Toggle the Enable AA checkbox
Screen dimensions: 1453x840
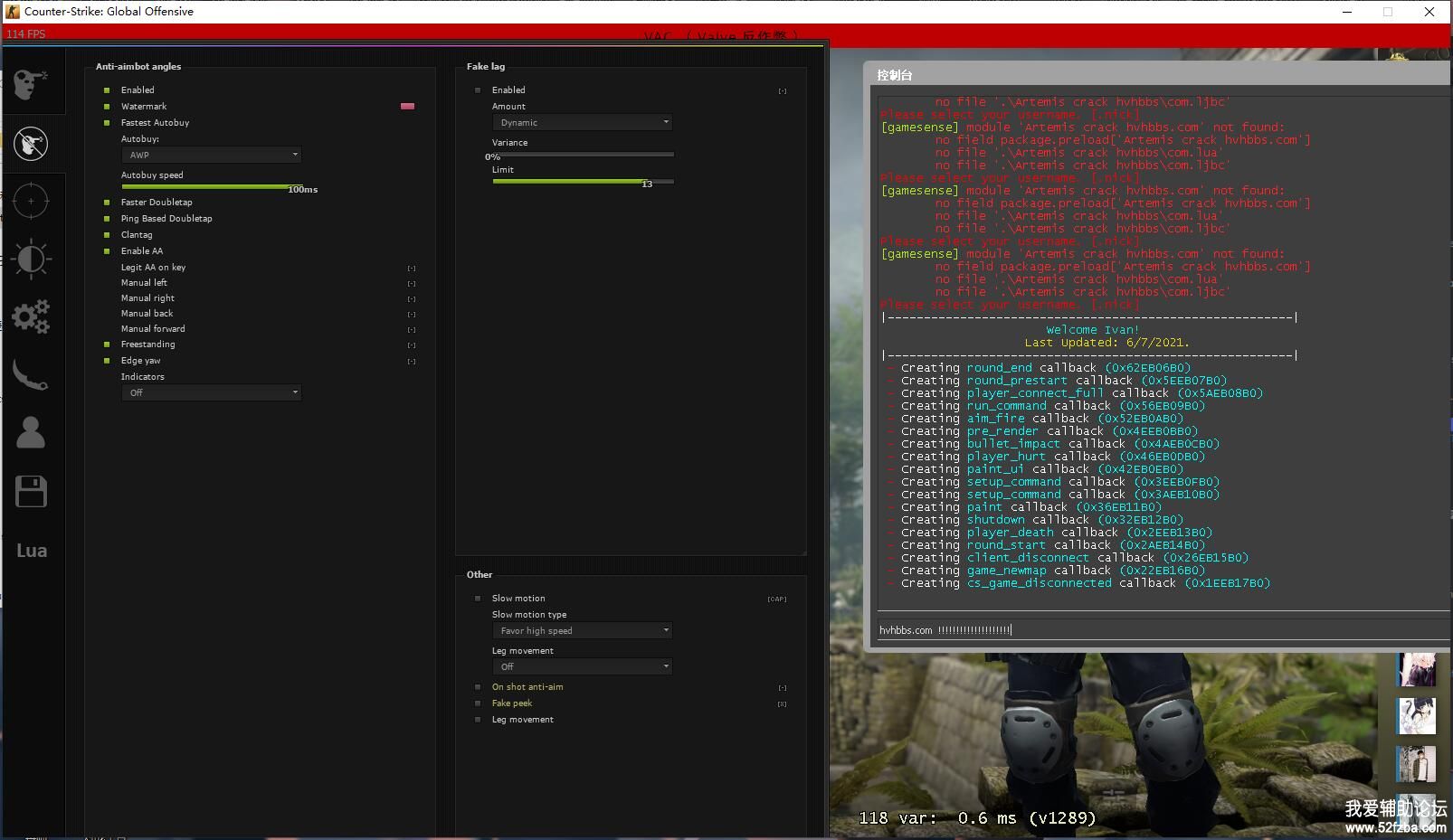pyautogui.click(x=107, y=251)
